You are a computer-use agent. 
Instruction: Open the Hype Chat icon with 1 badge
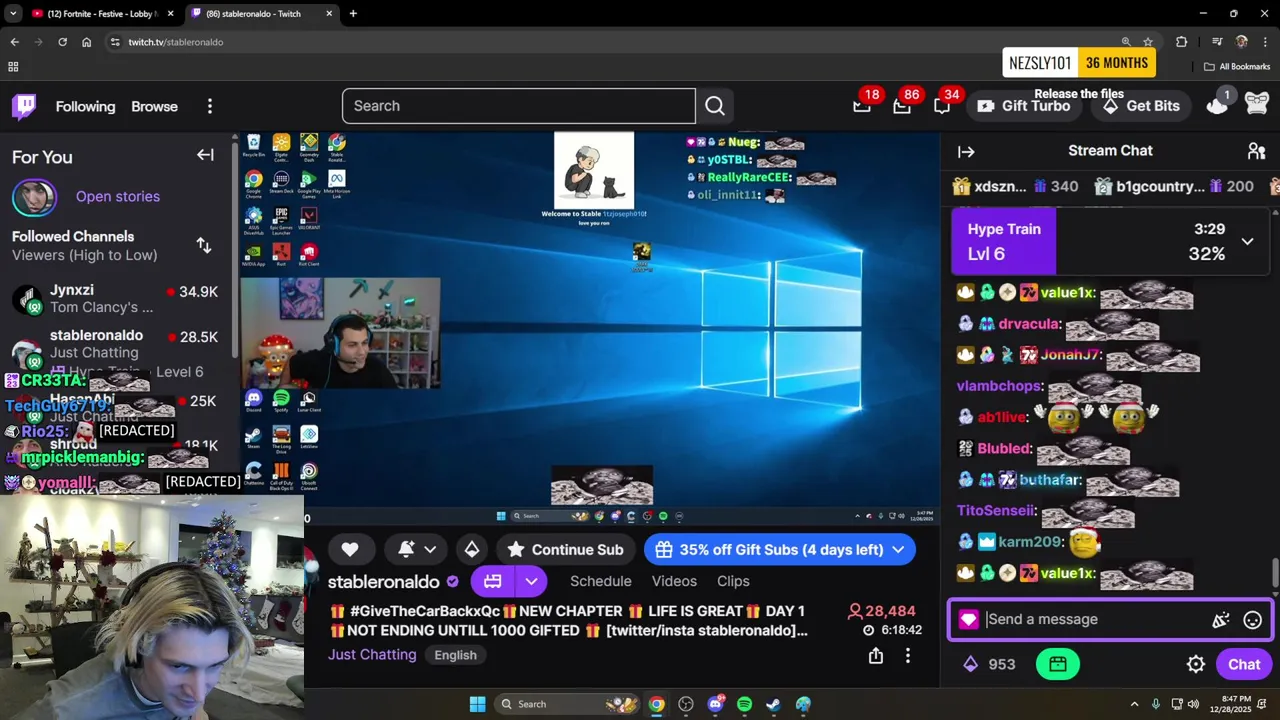[x=1218, y=104]
